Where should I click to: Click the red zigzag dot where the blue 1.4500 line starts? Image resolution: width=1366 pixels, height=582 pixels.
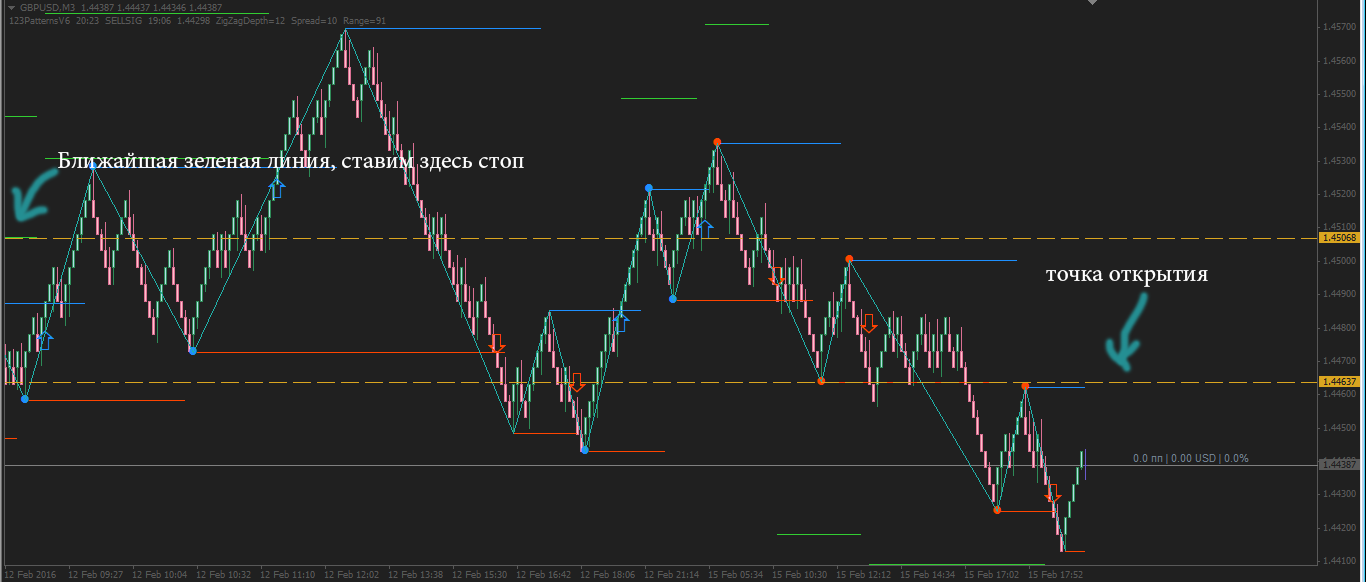point(849,259)
